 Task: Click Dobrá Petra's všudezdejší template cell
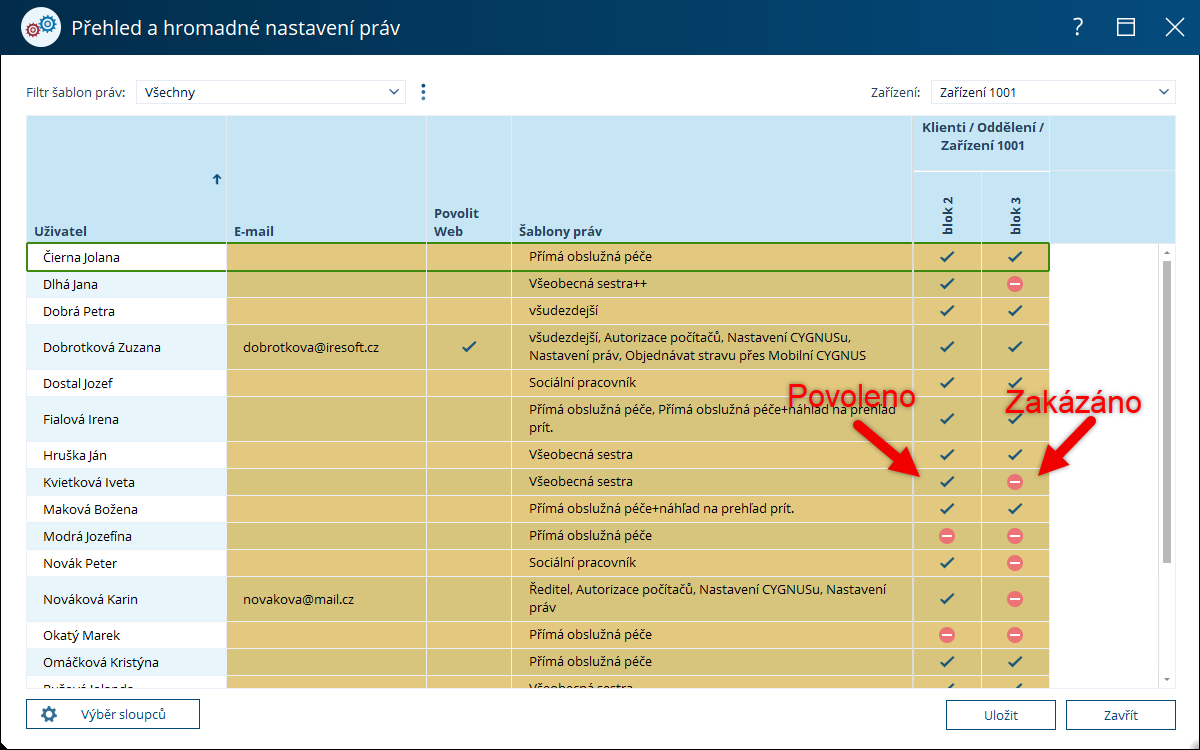coord(712,311)
